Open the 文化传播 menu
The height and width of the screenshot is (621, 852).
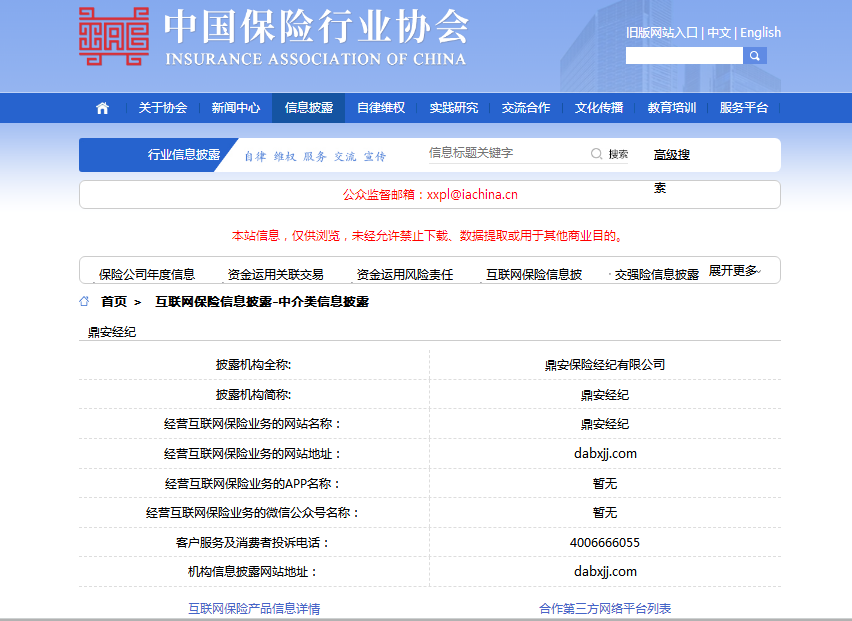(599, 108)
